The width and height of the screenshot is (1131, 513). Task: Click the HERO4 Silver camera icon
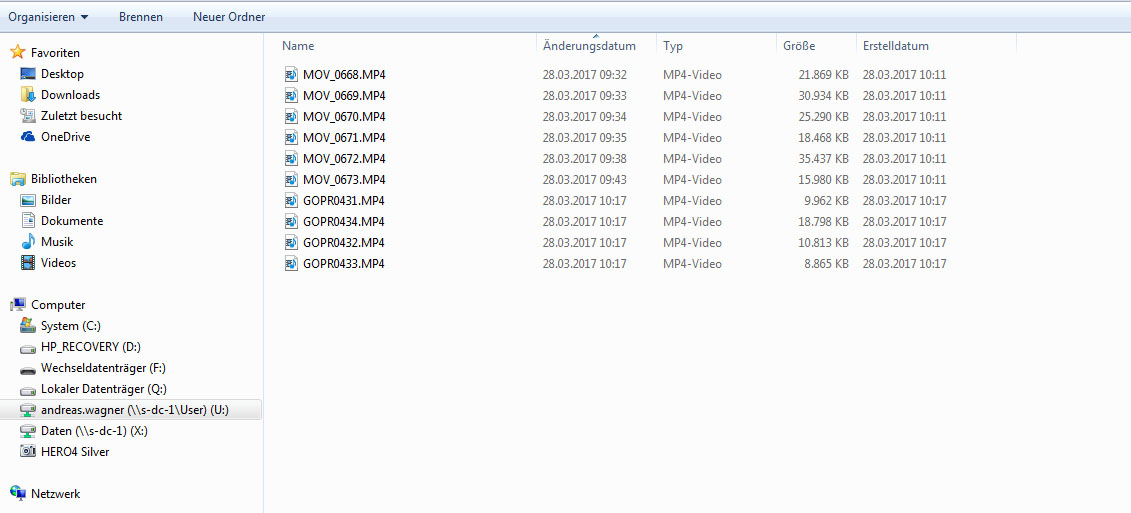[28, 452]
